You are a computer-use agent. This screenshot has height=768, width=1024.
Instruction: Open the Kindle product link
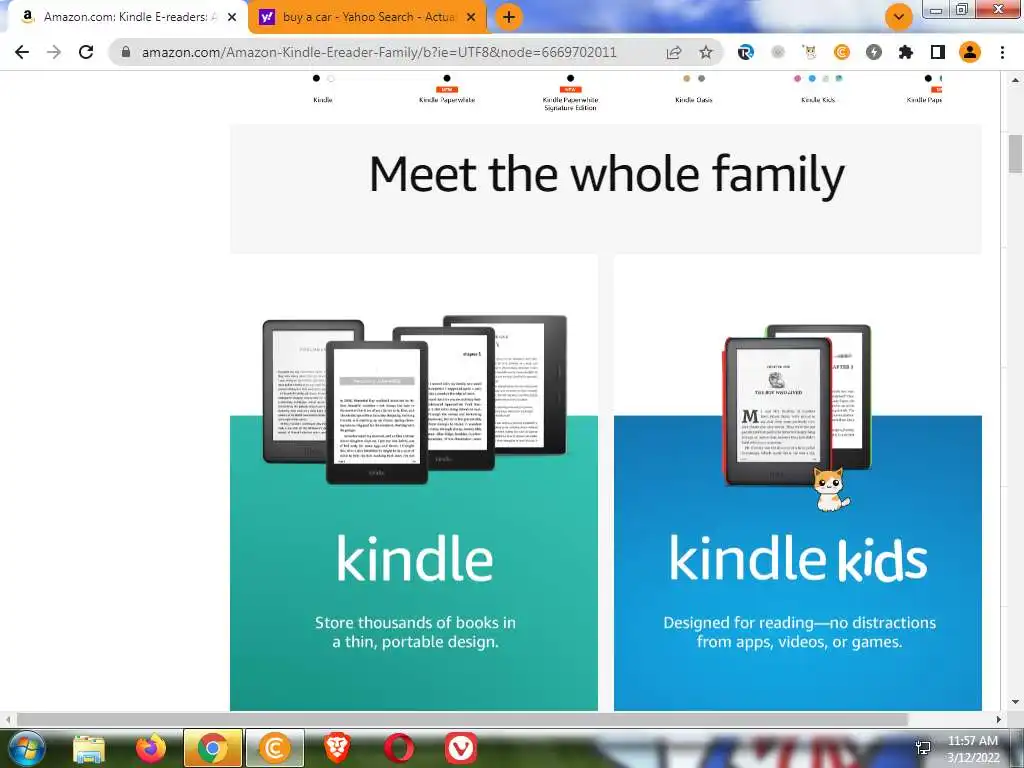(x=323, y=100)
